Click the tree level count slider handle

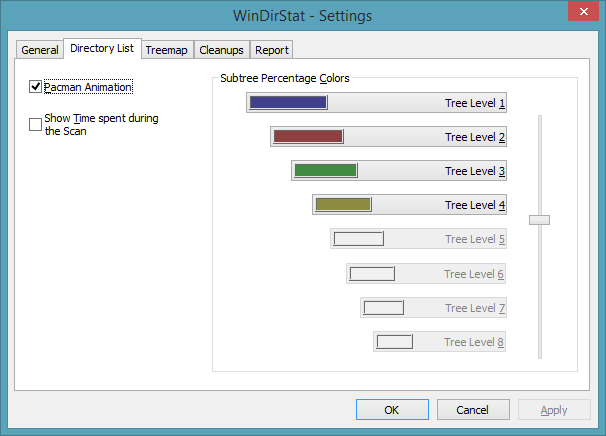pos(540,219)
